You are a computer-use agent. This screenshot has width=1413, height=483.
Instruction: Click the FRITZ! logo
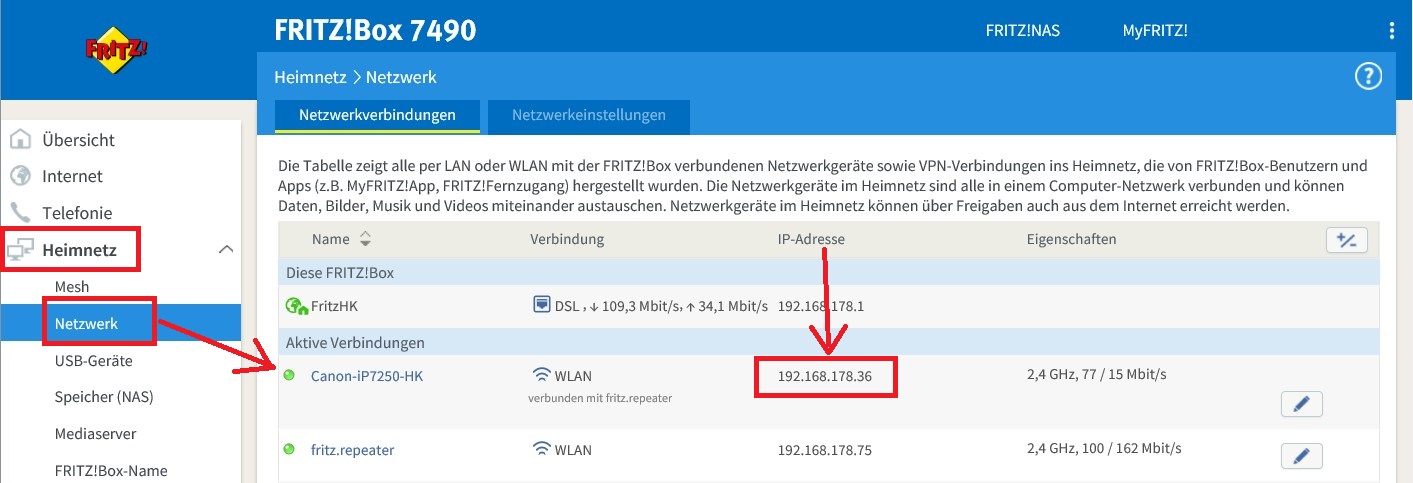116,49
